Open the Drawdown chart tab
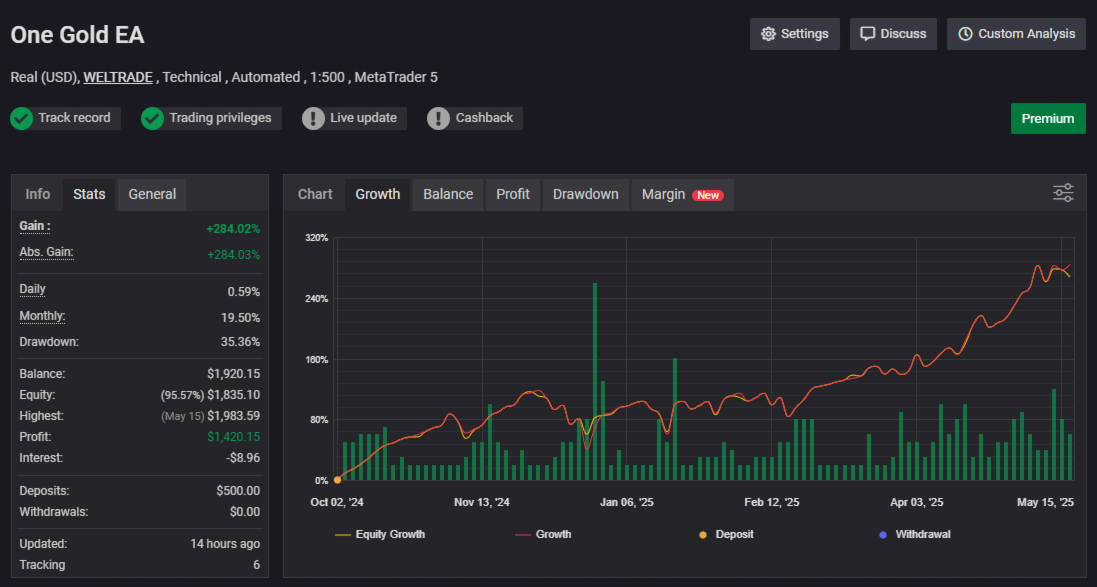This screenshot has width=1097, height=587. coord(586,194)
